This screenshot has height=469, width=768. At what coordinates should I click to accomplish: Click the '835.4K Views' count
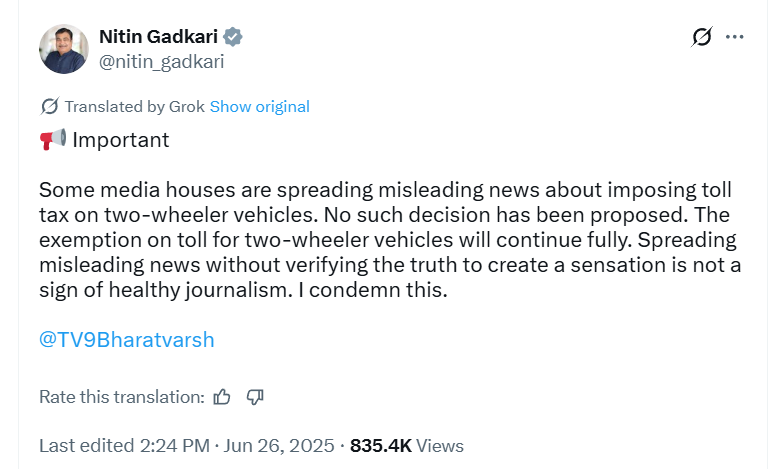407,445
